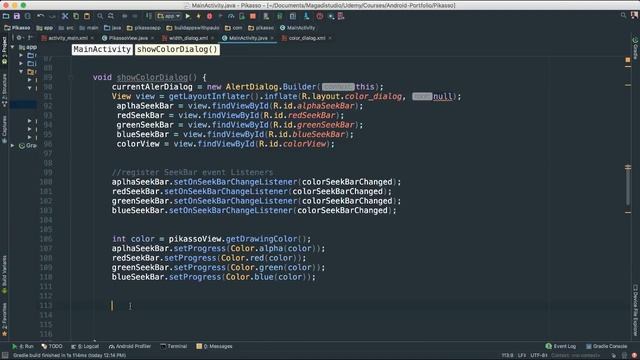Viewport: 640px width, 360px height.
Task: Toggle the Project tool window
Action: [x=4, y=50]
